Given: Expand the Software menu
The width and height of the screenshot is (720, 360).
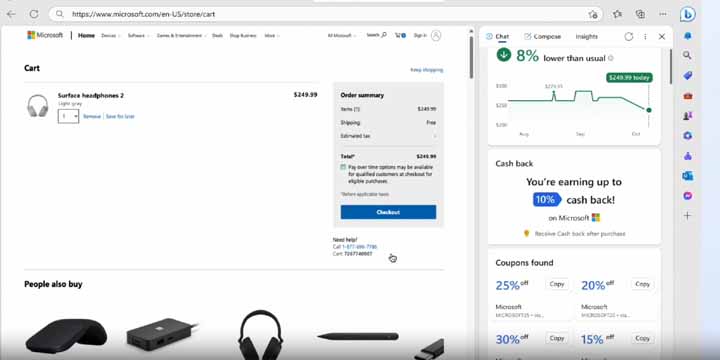Looking at the screenshot, I should click(138, 35).
